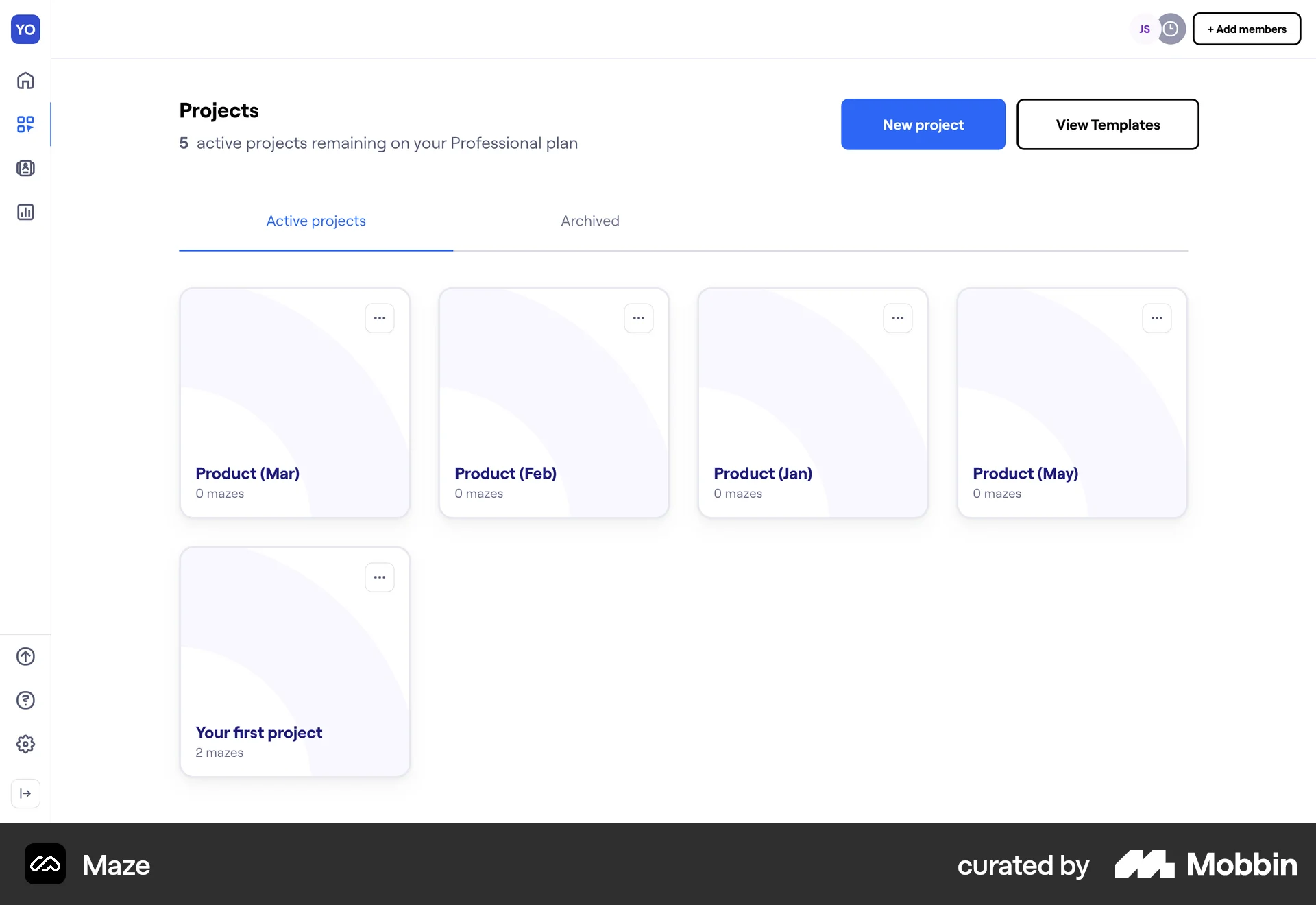Select the Projects grid icon in sidebar
1316x905 pixels.
coord(25,124)
